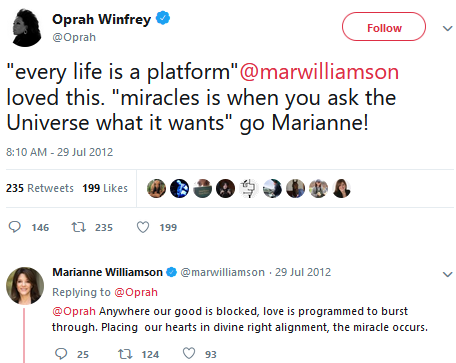Open the @marwilliamson mention in Oprah's tweet
Viewport: 456px width, 363px height.
pyautogui.click(x=319, y=72)
